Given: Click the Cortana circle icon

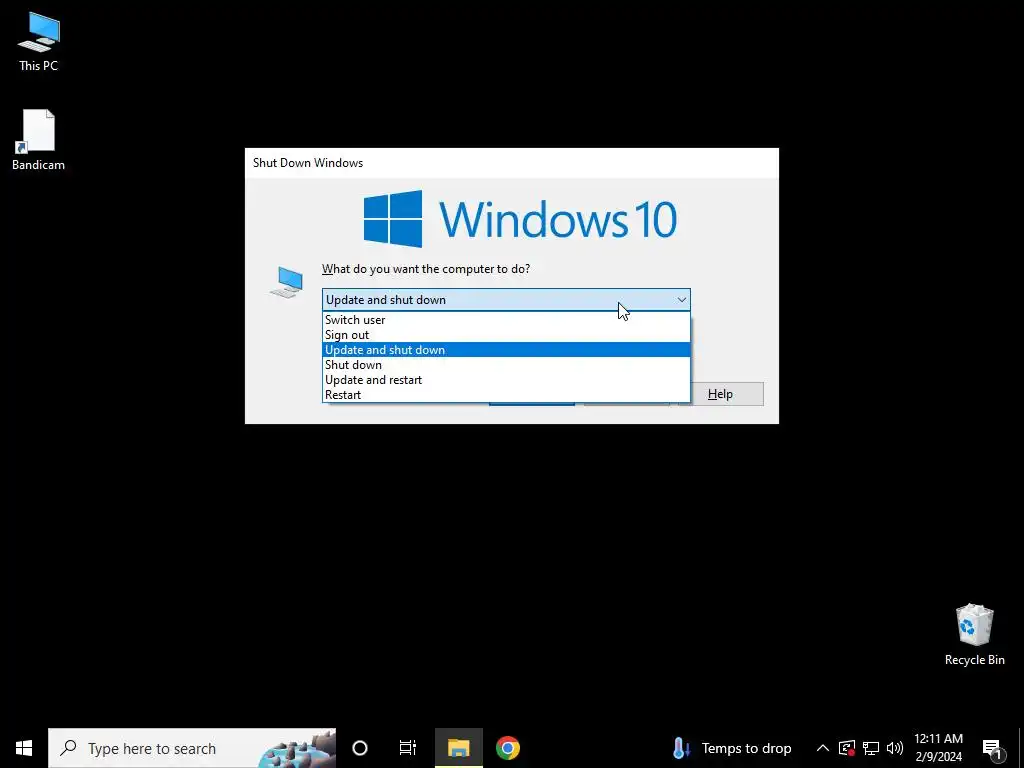Looking at the screenshot, I should click(360, 748).
